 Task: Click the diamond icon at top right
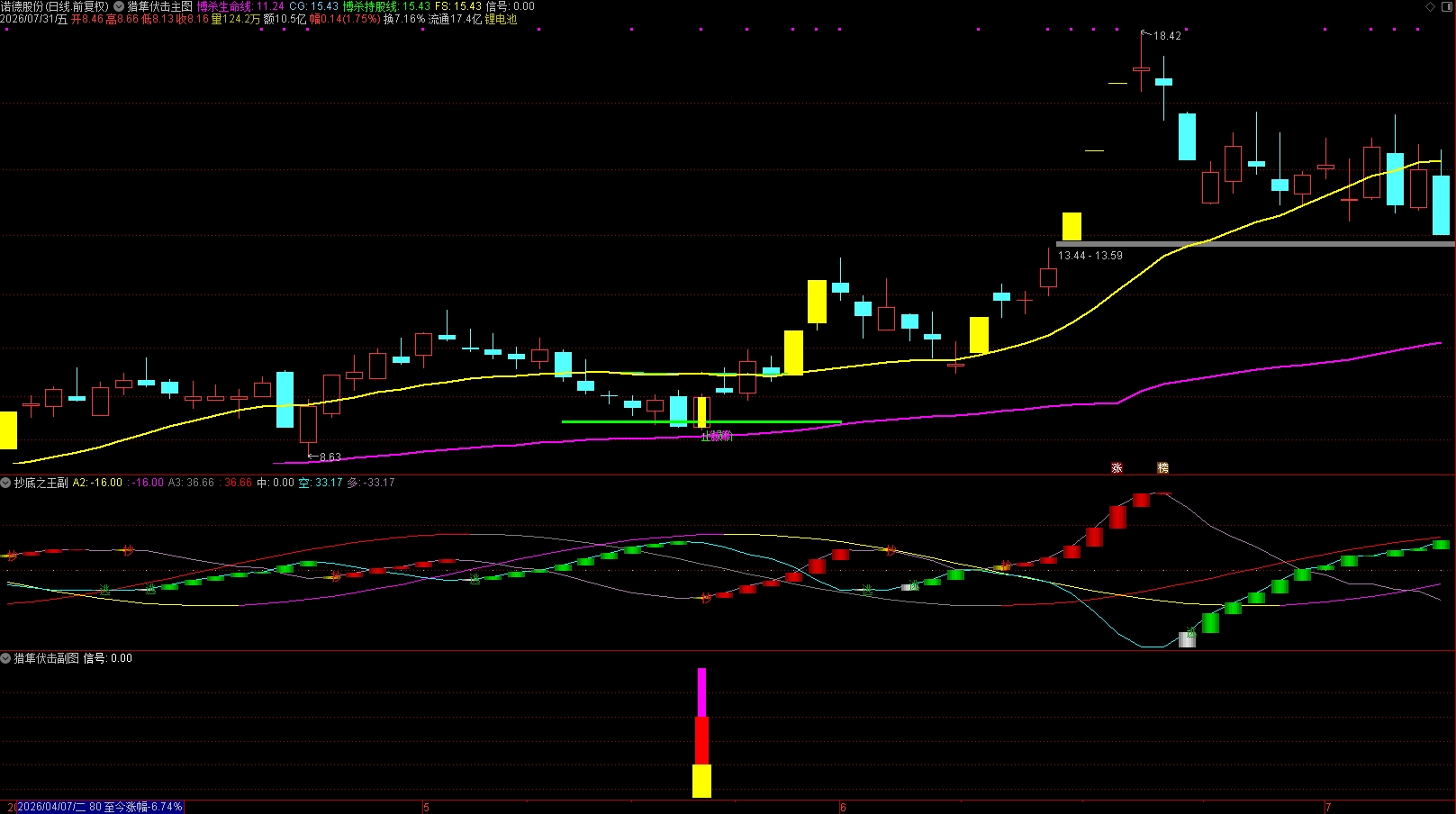click(x=1431, y=6)
